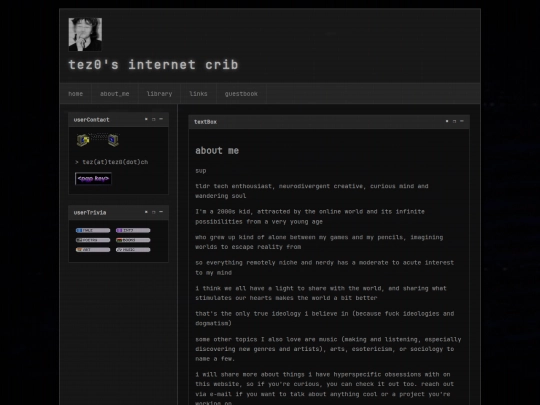The width and height of the screenshot is (540, 405).
Task: Minimize the textBox panel
Action: click(x=462, y=121)
